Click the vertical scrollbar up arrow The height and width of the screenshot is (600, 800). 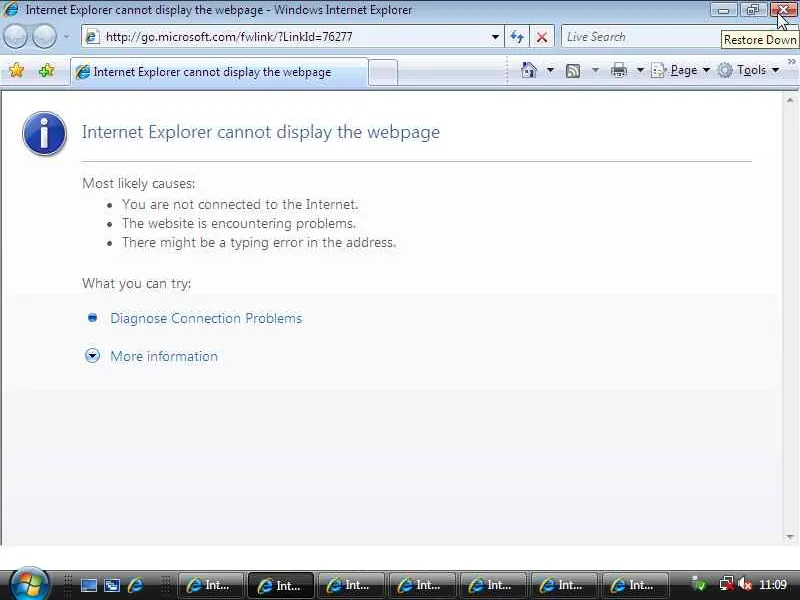click(x=790, y=101)
